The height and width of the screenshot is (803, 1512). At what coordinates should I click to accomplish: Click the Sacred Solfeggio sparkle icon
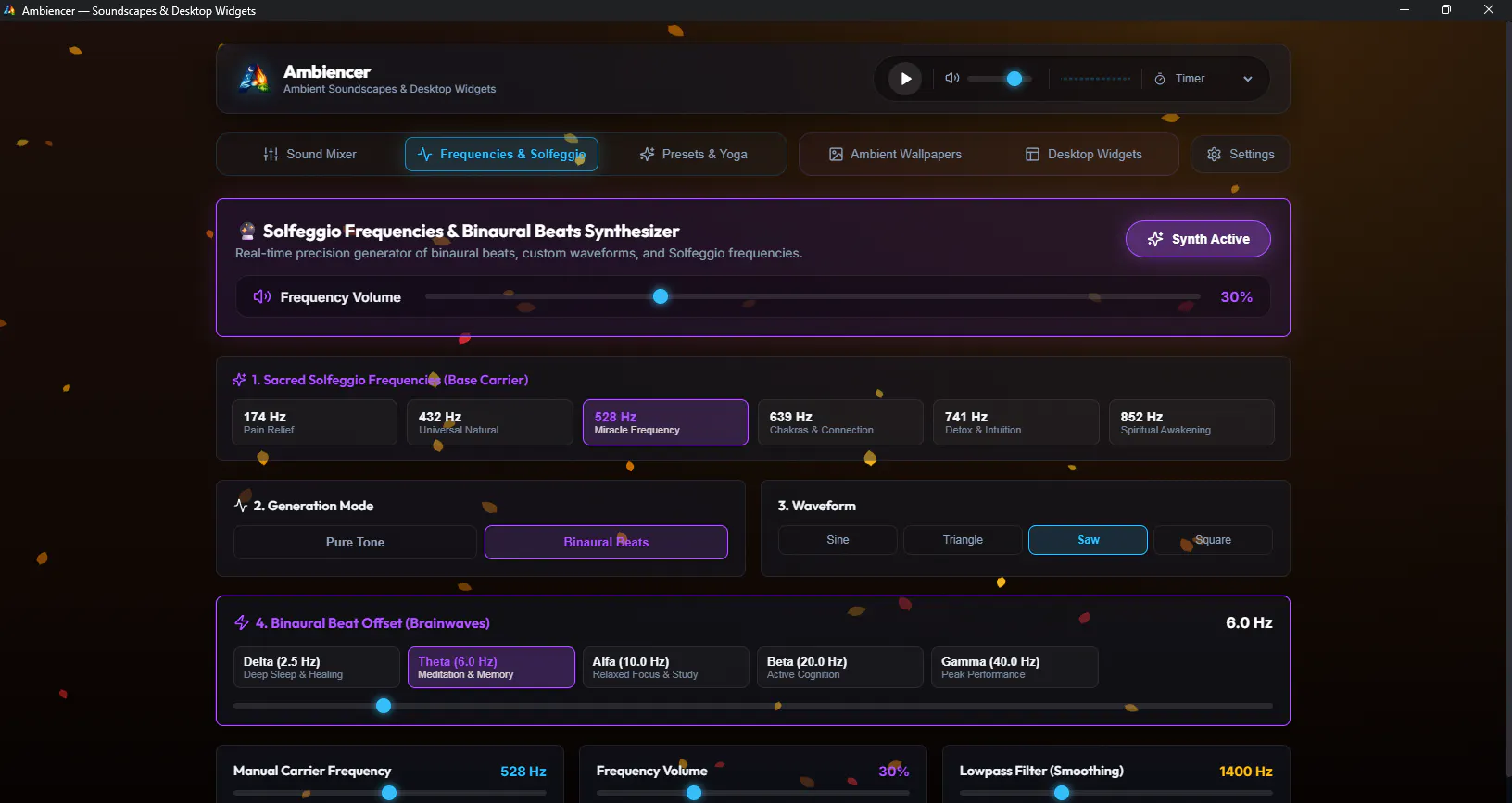(x=239, y=380)
